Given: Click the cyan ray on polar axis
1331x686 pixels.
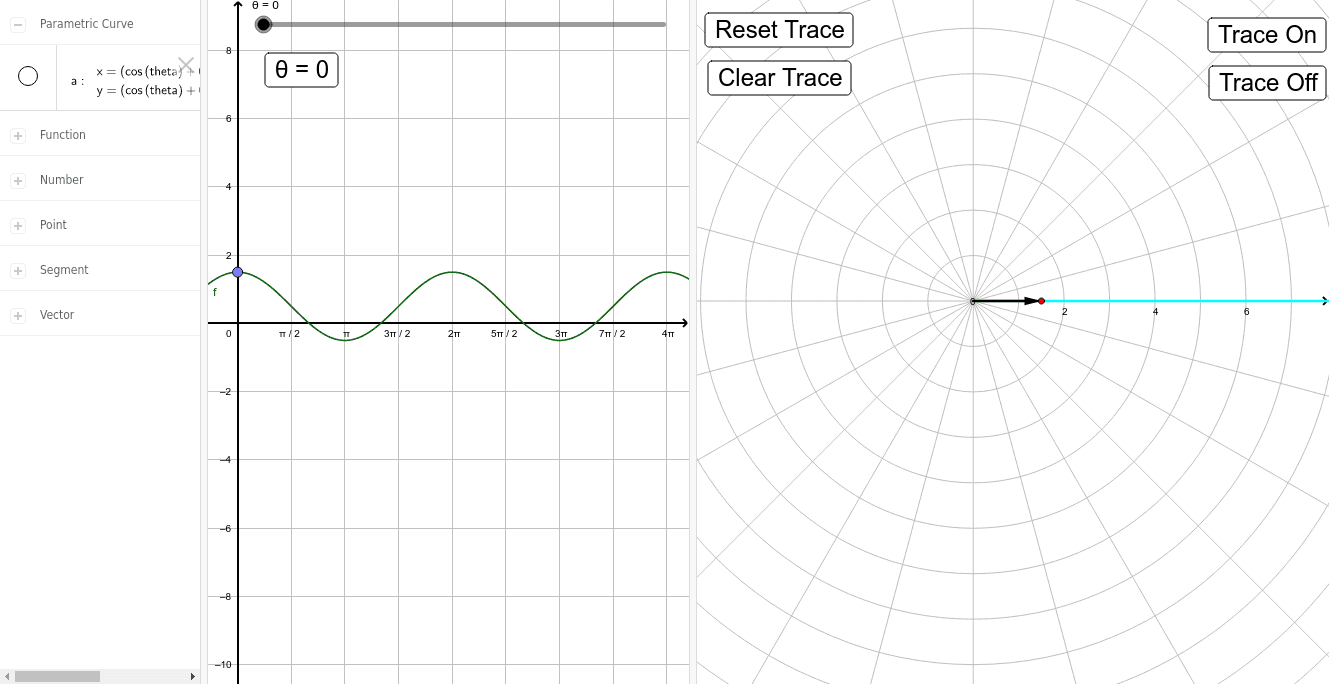Looking at the screenshot, I should (x=1185, y=301).
